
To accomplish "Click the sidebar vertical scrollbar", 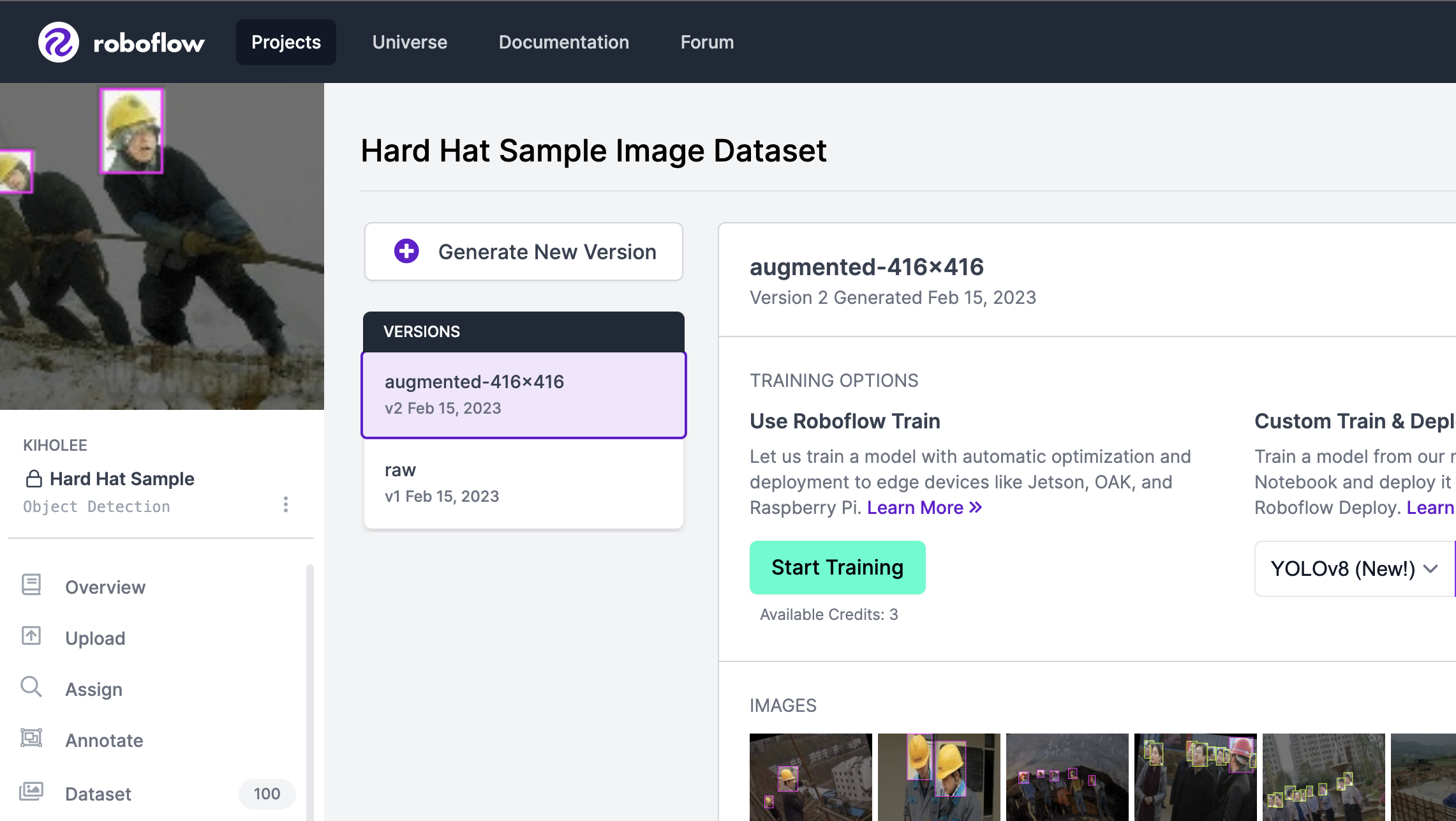I will (x=310, y=689).
